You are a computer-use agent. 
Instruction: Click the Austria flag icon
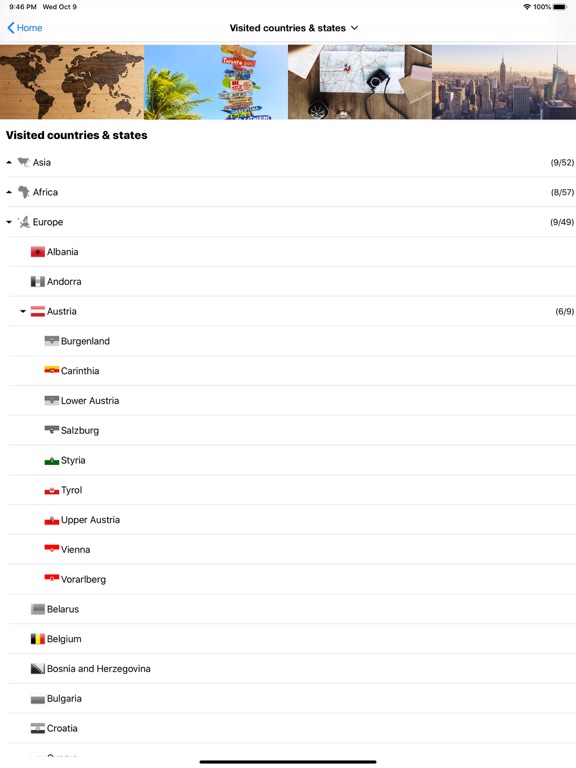coord(38,311)
